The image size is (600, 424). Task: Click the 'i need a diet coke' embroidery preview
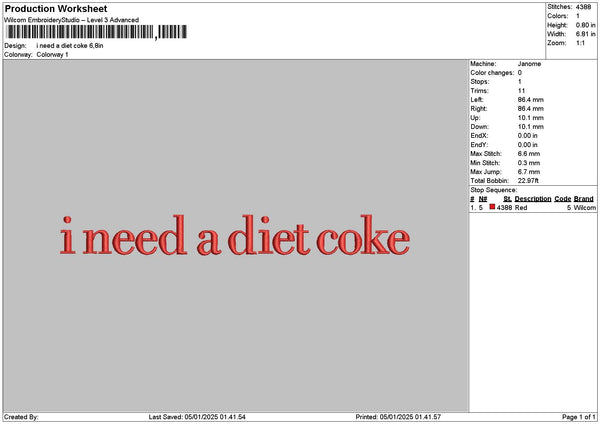tap(235, 235)
